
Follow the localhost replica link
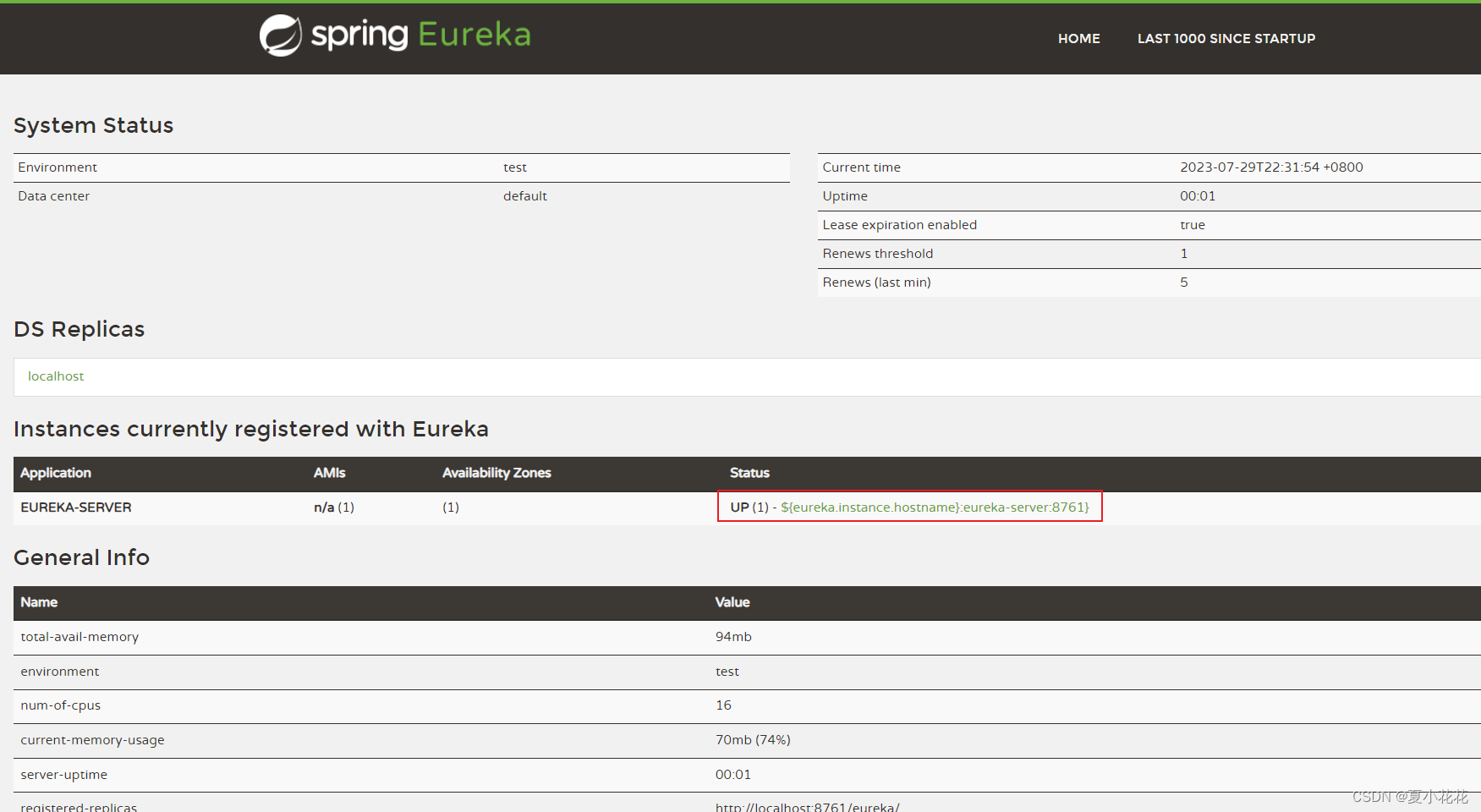click(x=56, y=376)
